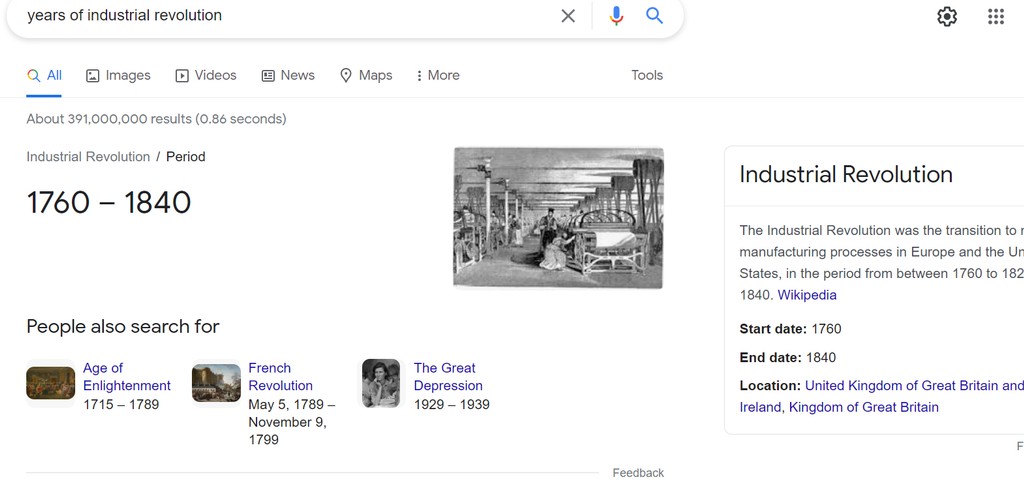Switch to the Maps tab

pyautogui.click(x=366, y=76)
